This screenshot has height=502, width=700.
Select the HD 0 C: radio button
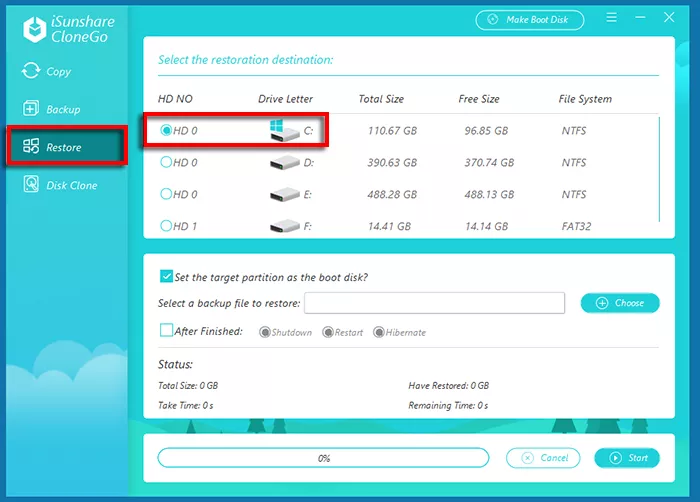click(166, 130)
